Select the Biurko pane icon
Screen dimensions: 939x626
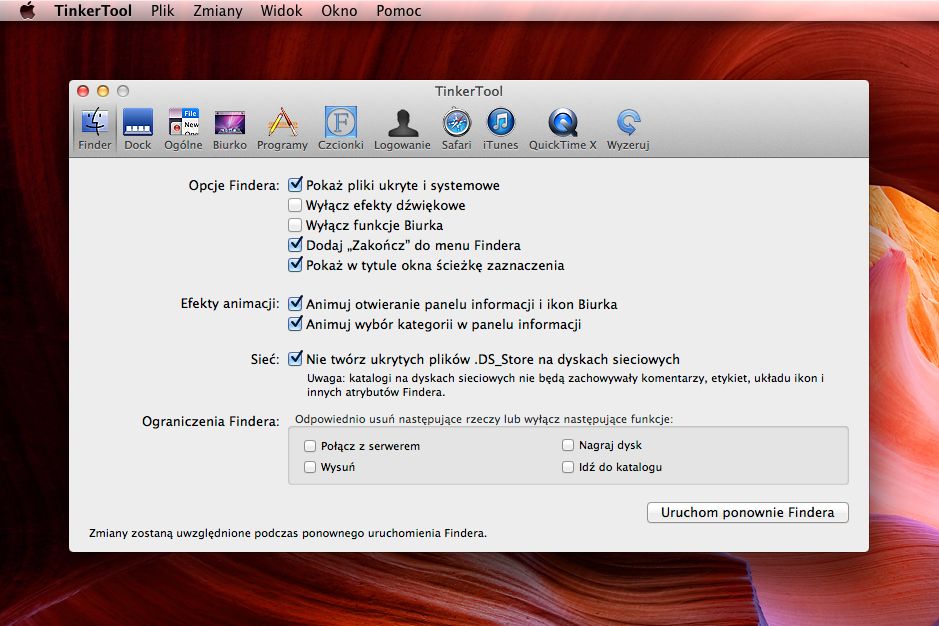point(229,128)
